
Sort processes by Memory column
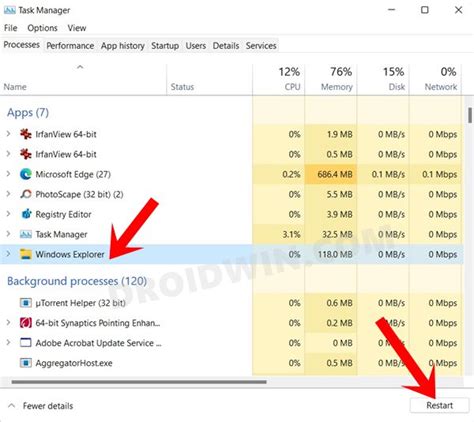[331, 80]
